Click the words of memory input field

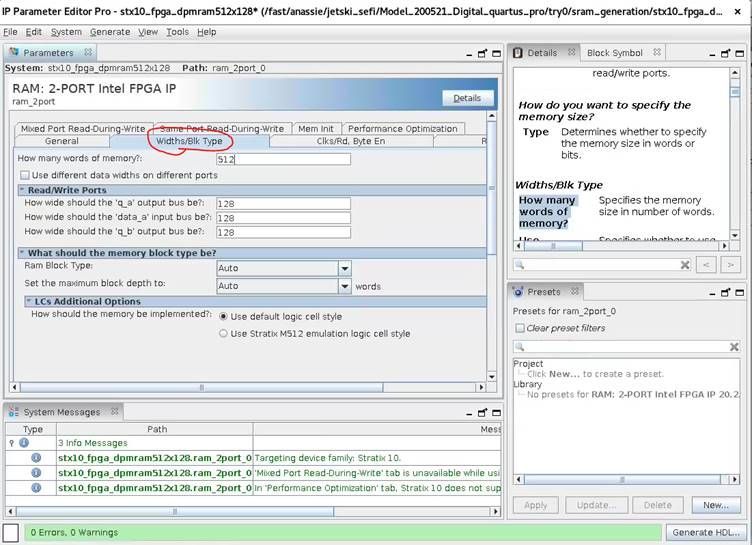point(282,160)
